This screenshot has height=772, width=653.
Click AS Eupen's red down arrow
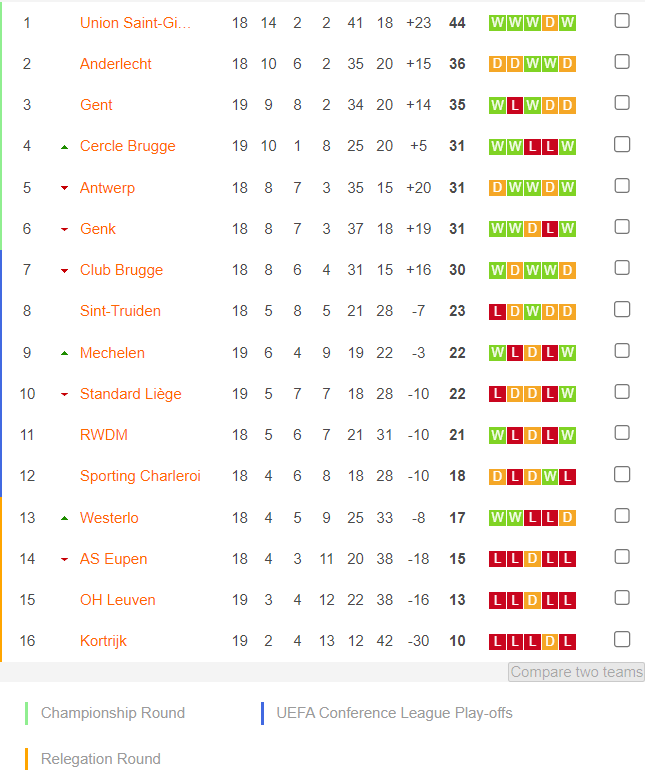pyautogui.click(x=64, y=559)
